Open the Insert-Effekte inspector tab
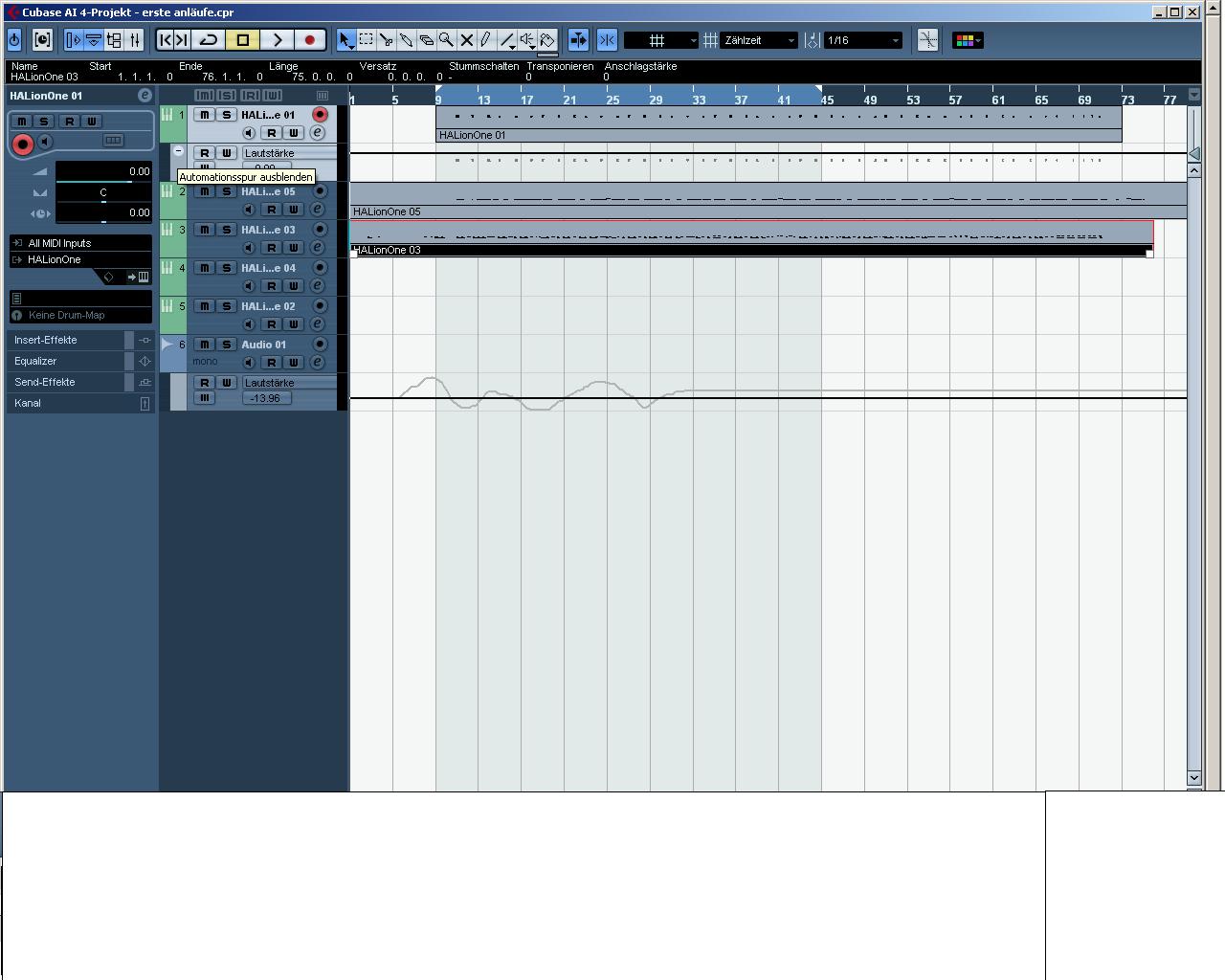 click(x=80, y=340)
